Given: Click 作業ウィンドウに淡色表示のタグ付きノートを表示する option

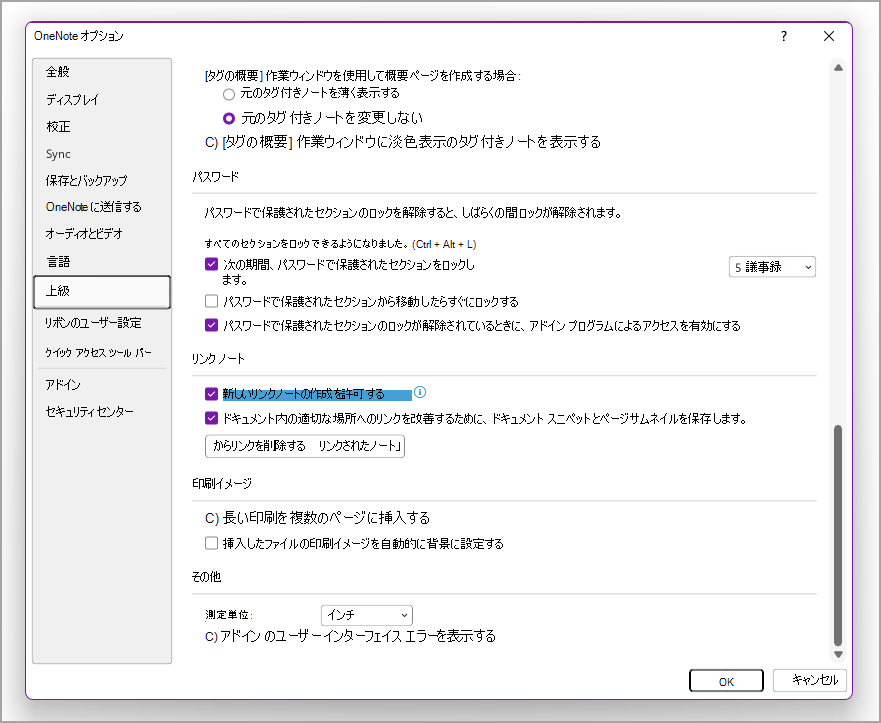Looking at the screenshot, I should pyautogui.click(x=403, y=142).
